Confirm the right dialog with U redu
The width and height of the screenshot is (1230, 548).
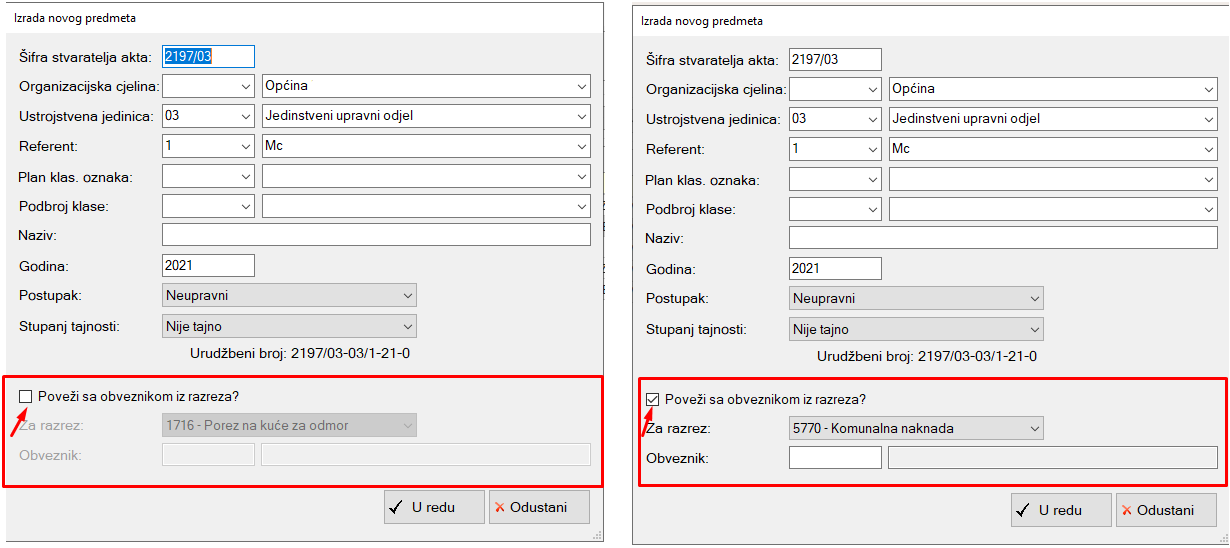coord(1060,510)
